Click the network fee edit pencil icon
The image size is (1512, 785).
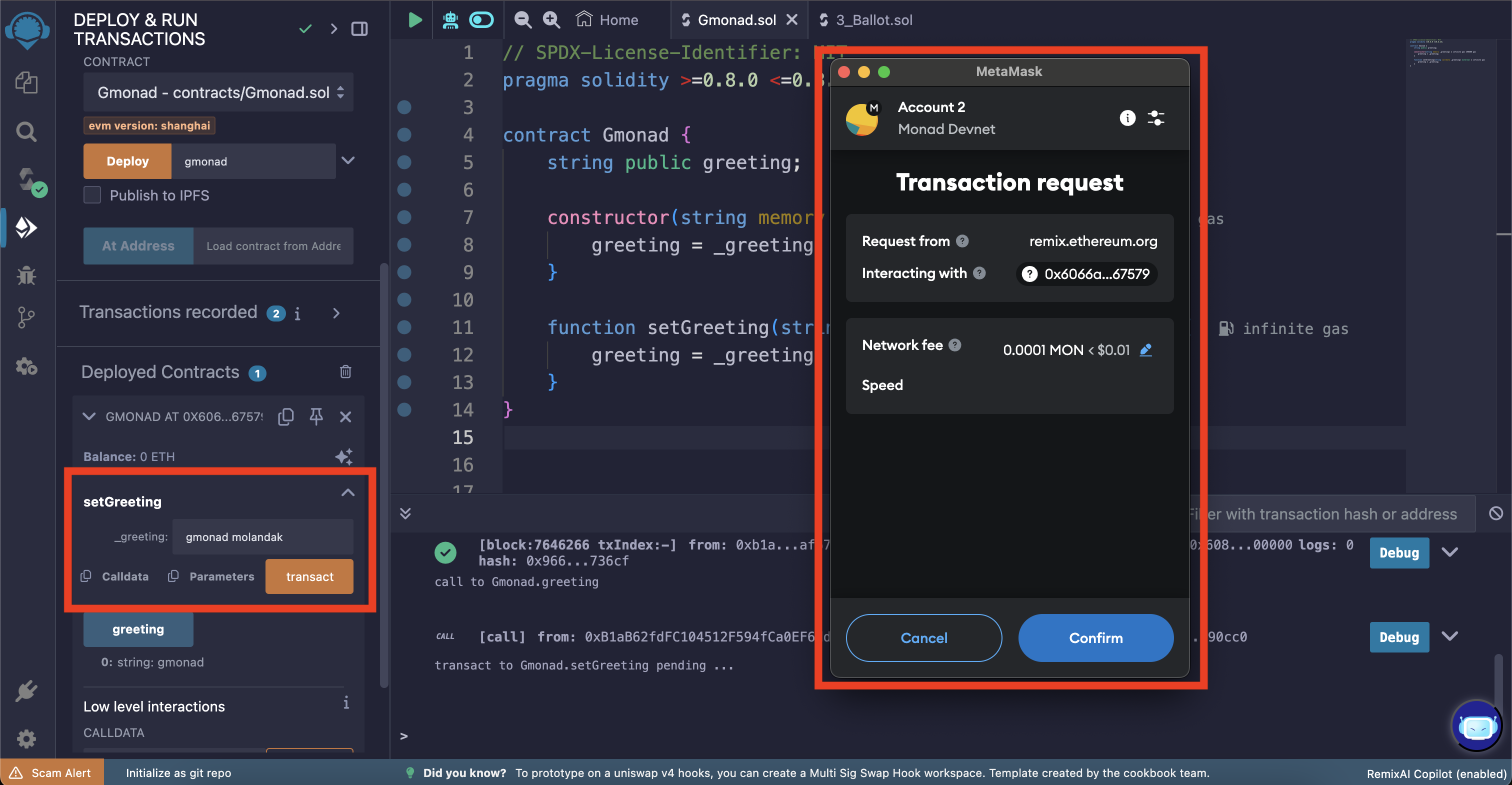point(1150,349)
